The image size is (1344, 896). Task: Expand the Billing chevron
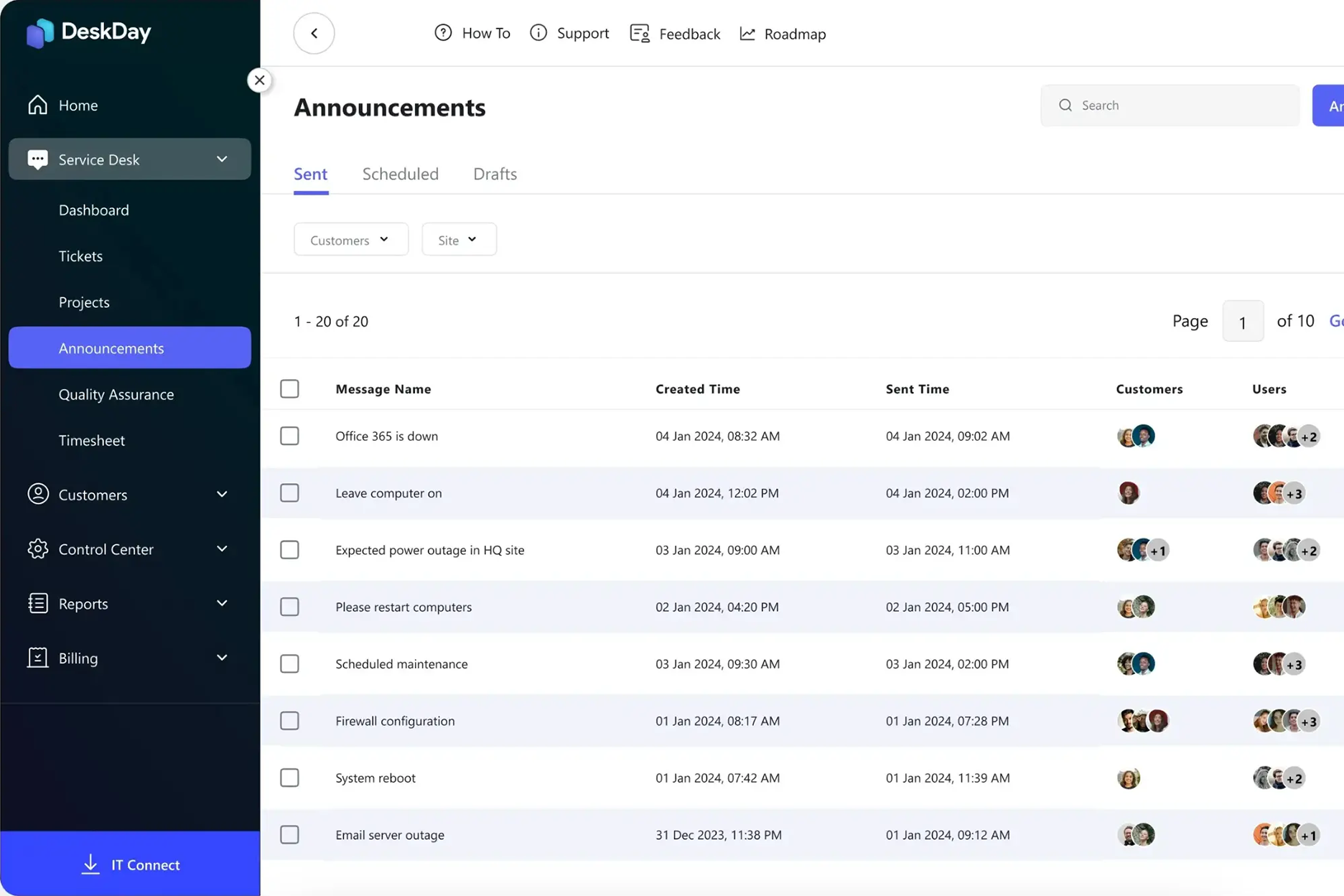coord(222,658)
